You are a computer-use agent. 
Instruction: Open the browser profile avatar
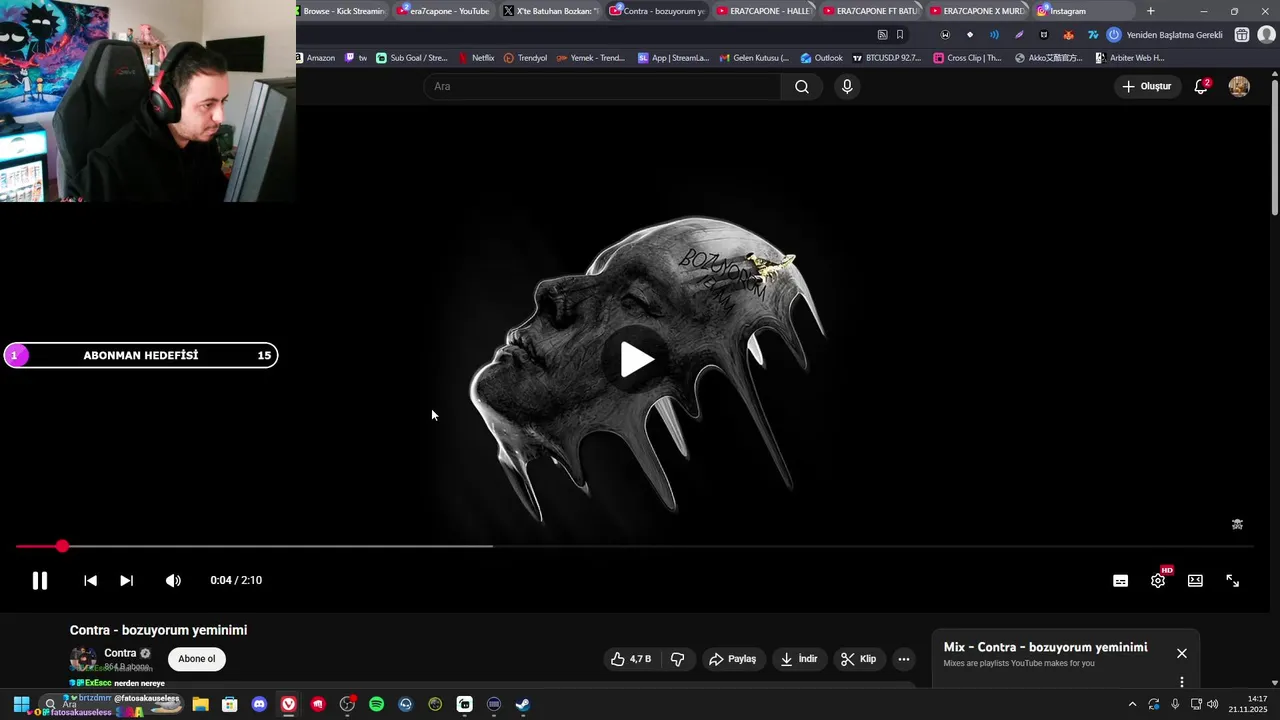click(1266, 34)
